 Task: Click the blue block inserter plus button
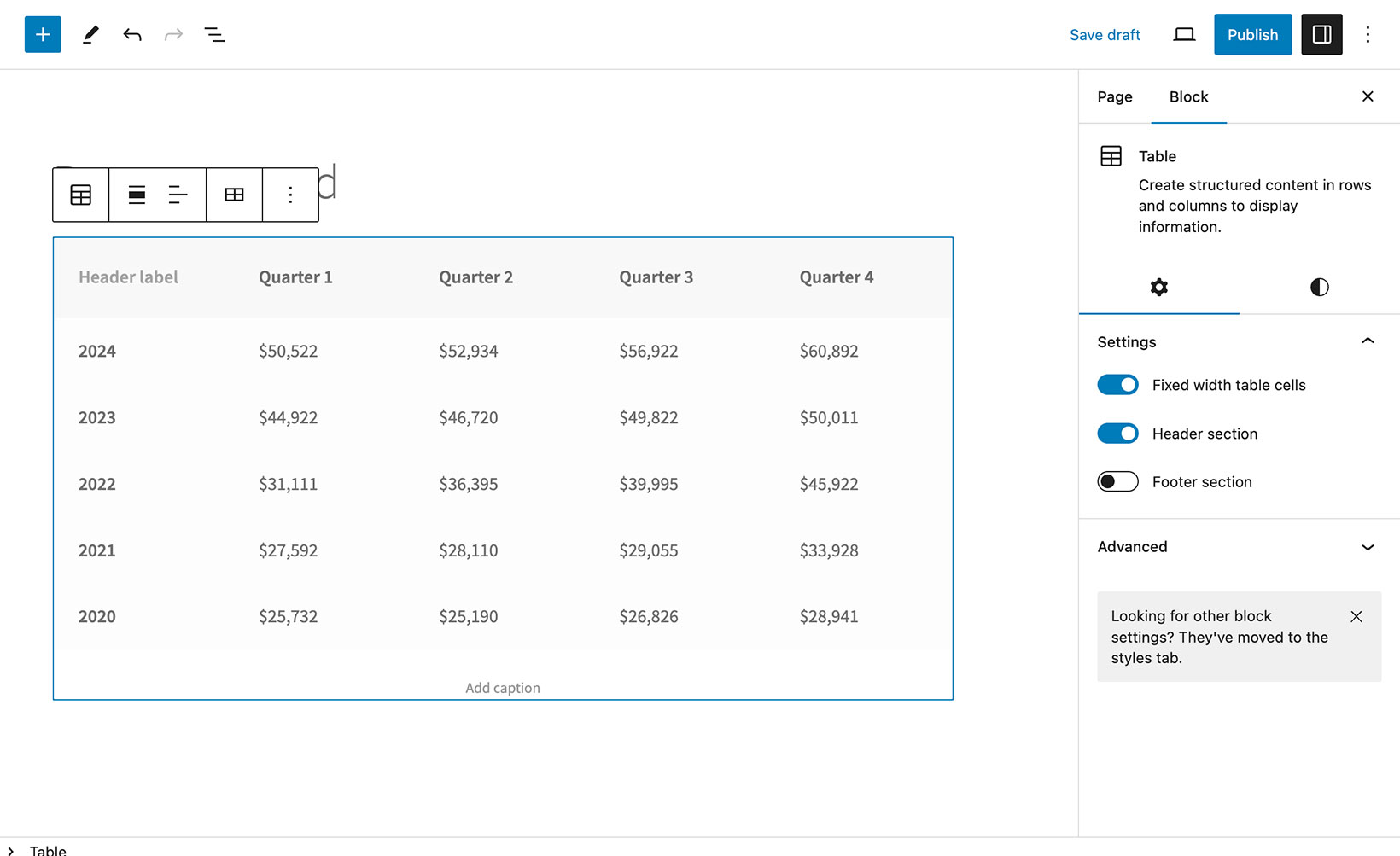43,35
